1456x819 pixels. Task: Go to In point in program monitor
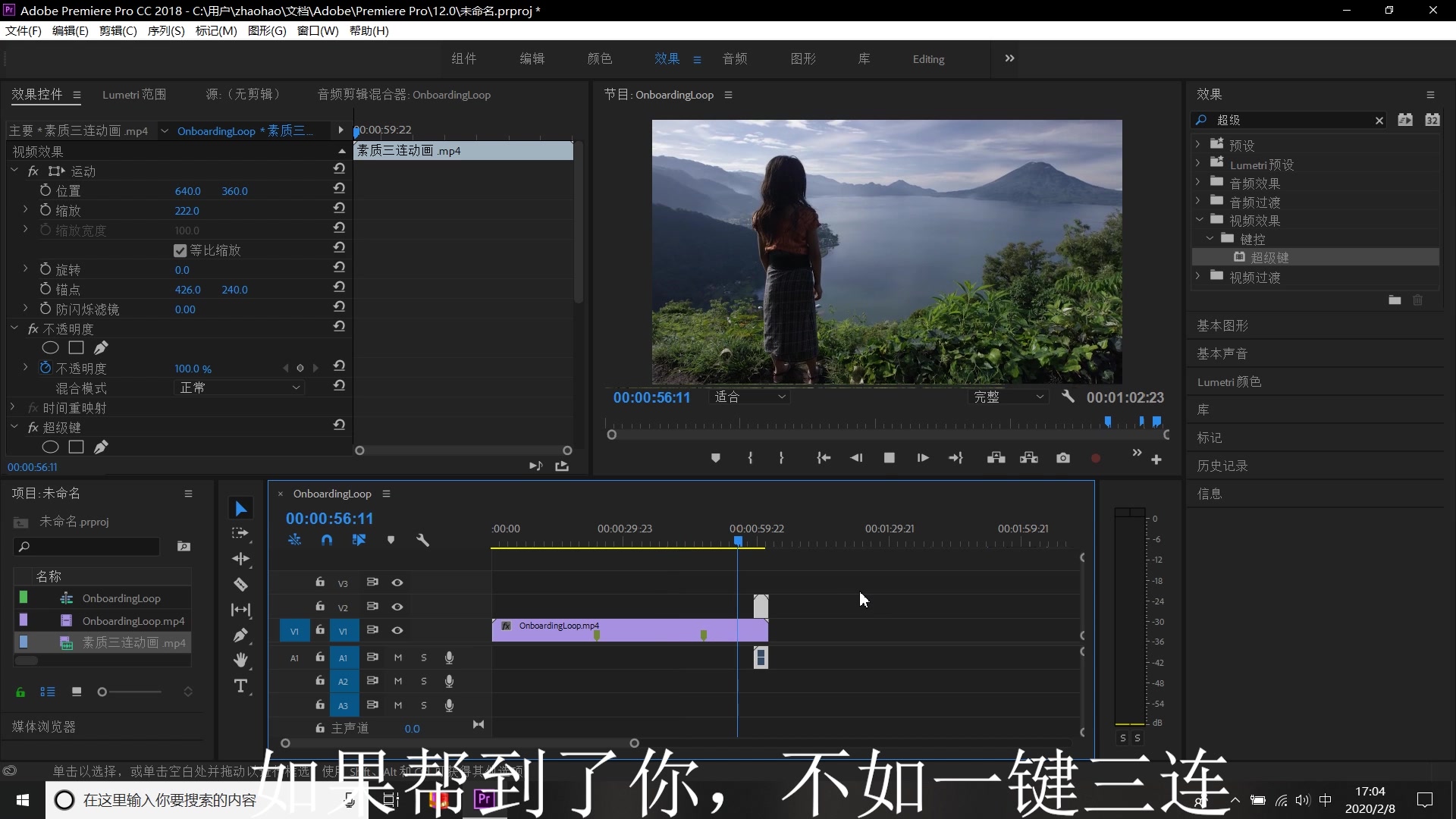pos(824,458)
